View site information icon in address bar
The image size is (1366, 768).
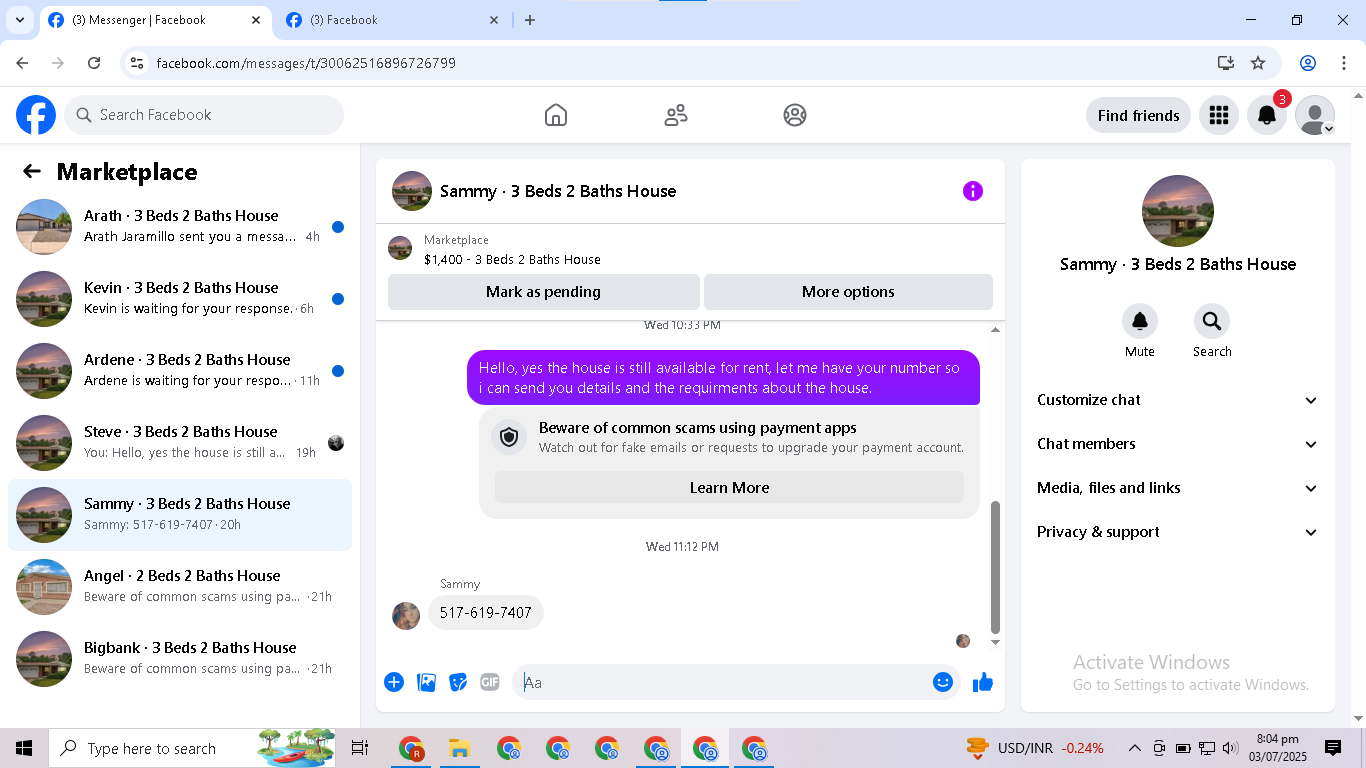coord(138,63)
